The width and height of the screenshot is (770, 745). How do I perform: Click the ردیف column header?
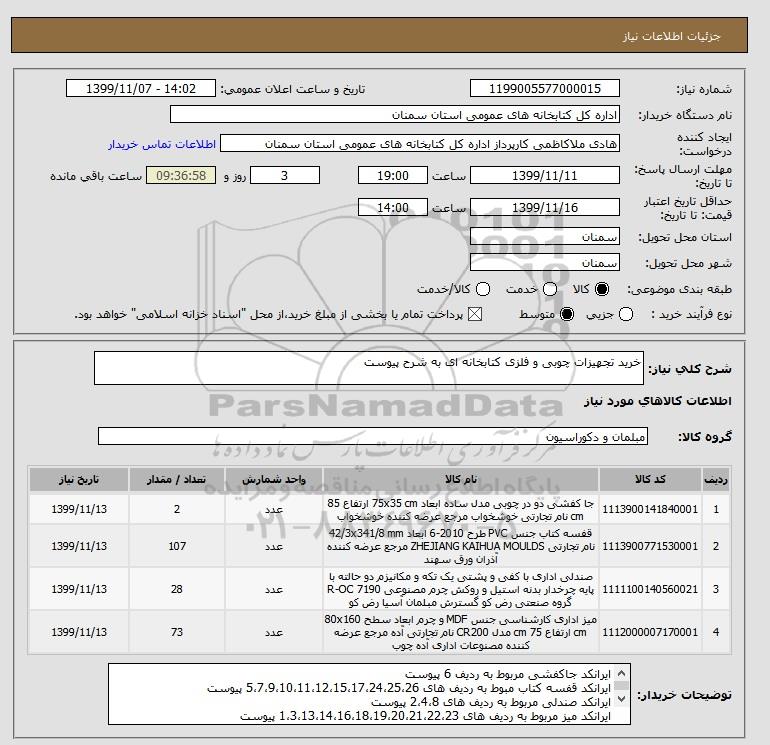click(x=715, y=479)
